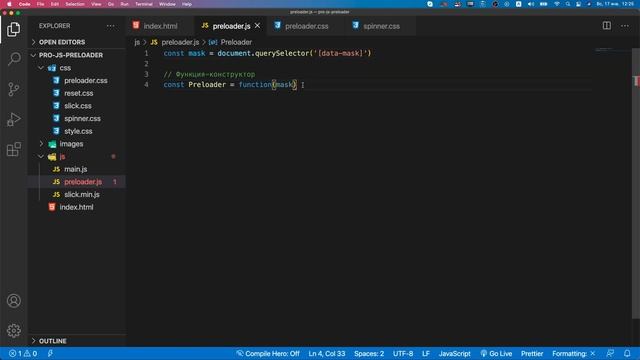Image resolution: width=640 pixels, height=360 pixels.
Task: Open index.html in the explorer tree
Action: [x=76, y=207]
